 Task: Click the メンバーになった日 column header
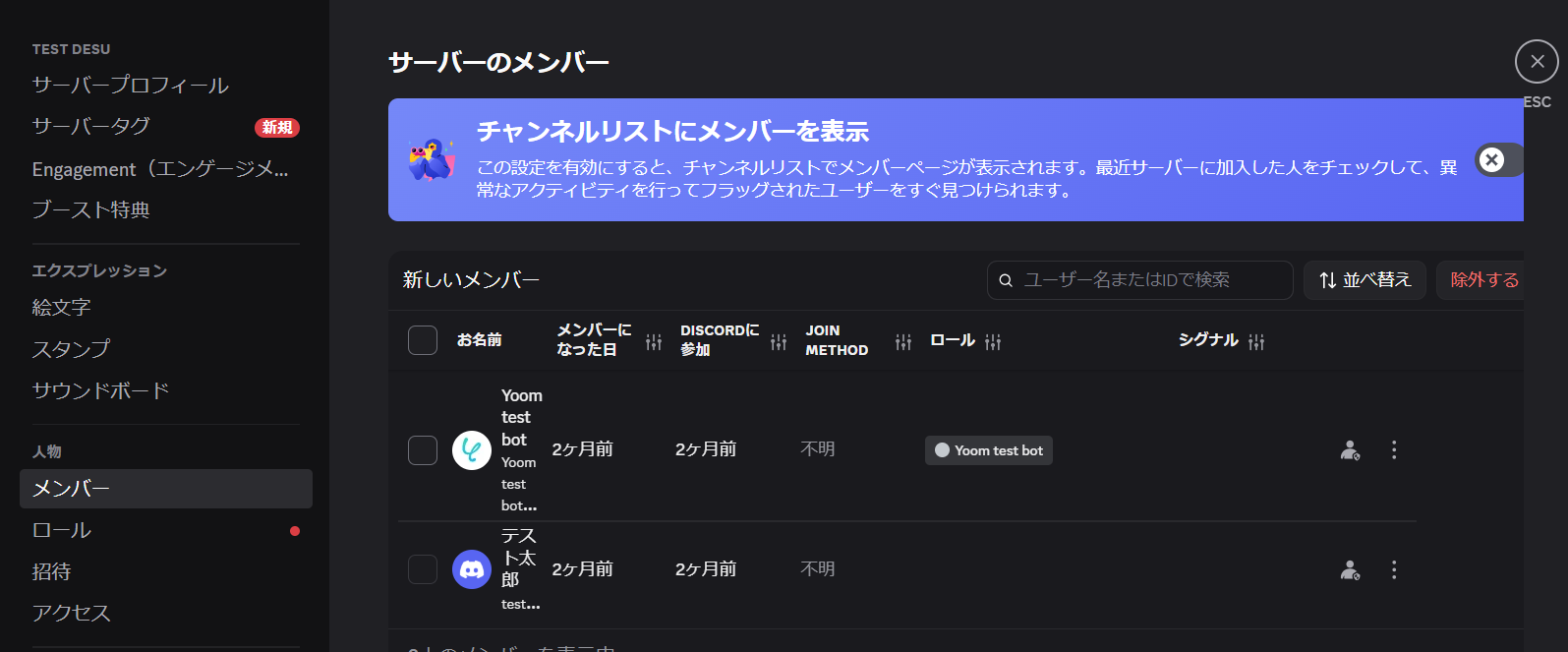[x=594, y=340]
